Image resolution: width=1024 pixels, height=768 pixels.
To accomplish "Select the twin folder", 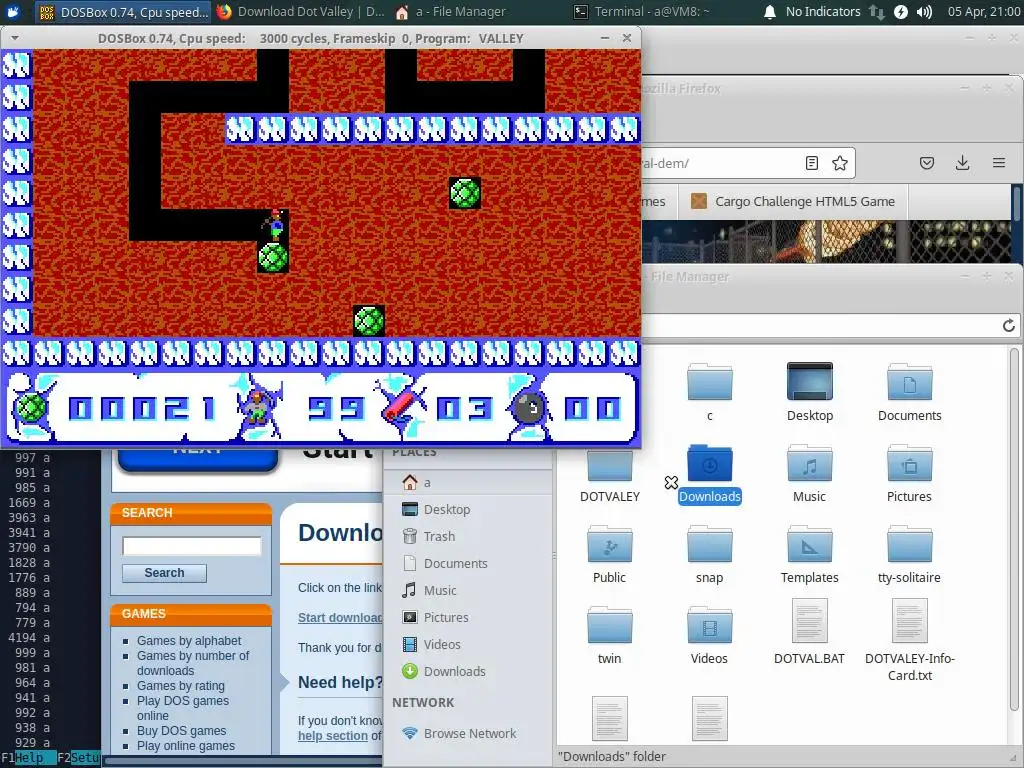I will pyautogui.click(x=609, y=626).
